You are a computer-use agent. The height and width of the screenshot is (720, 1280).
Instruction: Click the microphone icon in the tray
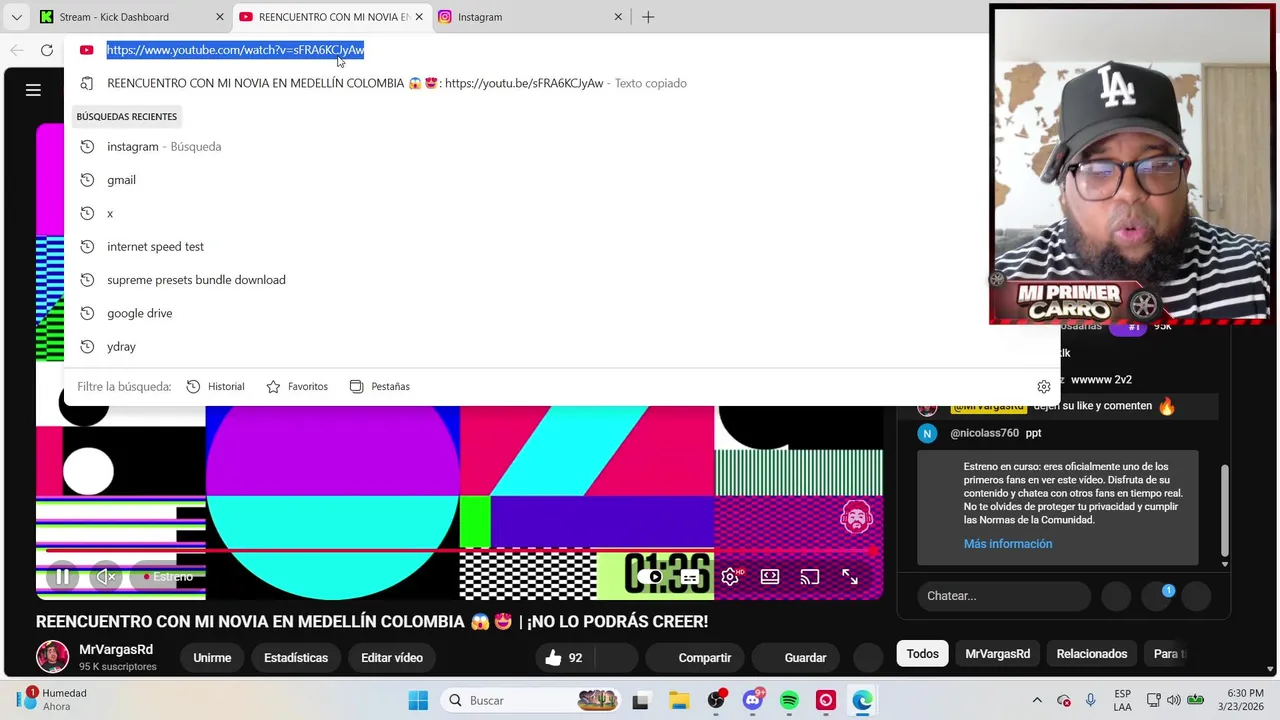1090,700
